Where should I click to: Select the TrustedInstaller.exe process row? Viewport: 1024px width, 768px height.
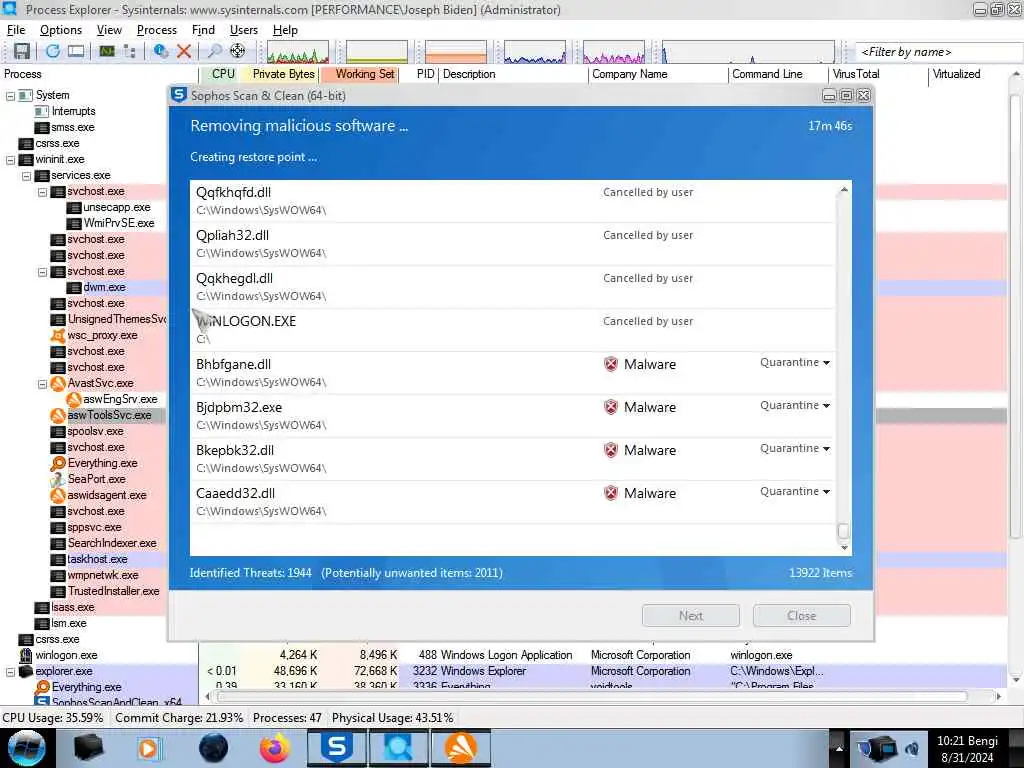pyautogui.click(x=114, y=591)
